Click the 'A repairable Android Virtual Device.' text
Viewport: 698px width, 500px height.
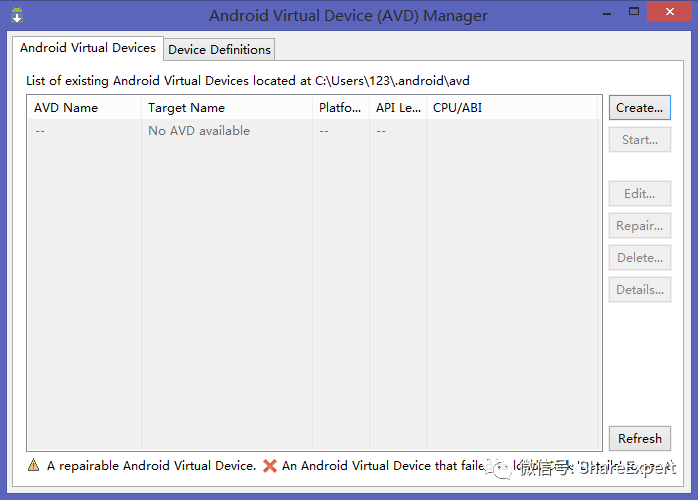coord(151,466)
